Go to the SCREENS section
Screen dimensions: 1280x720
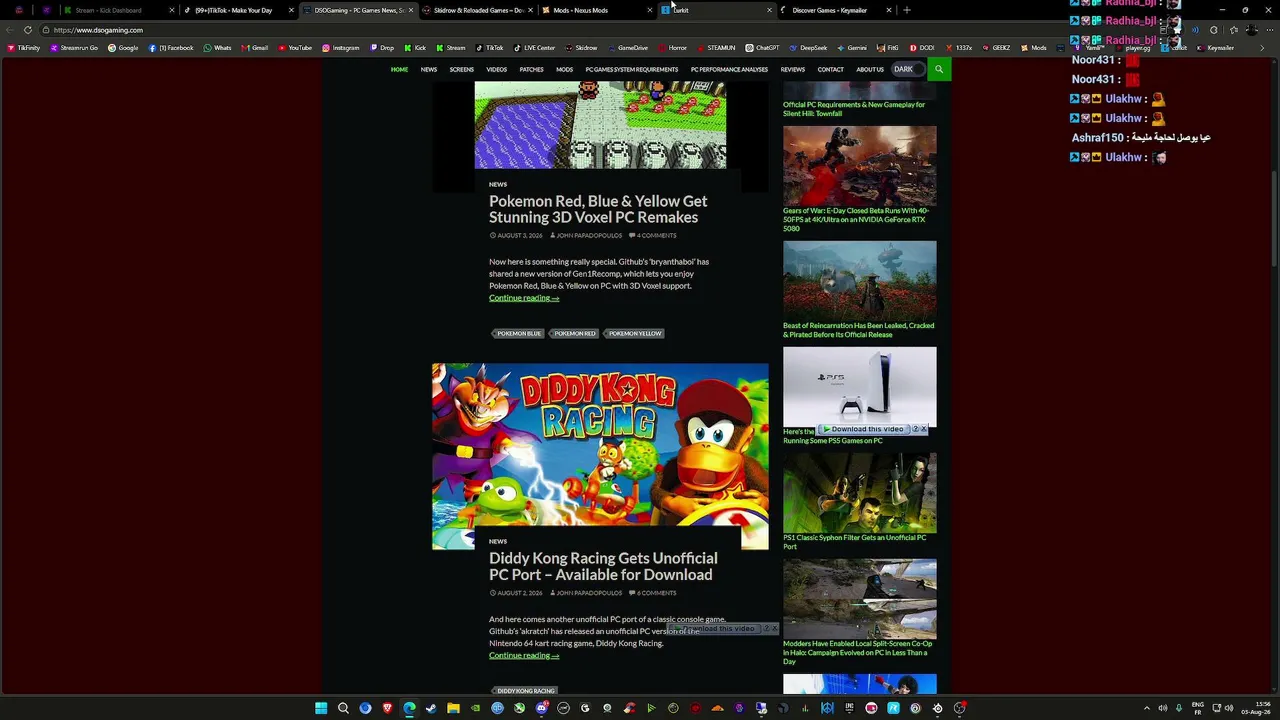point(461,69)
